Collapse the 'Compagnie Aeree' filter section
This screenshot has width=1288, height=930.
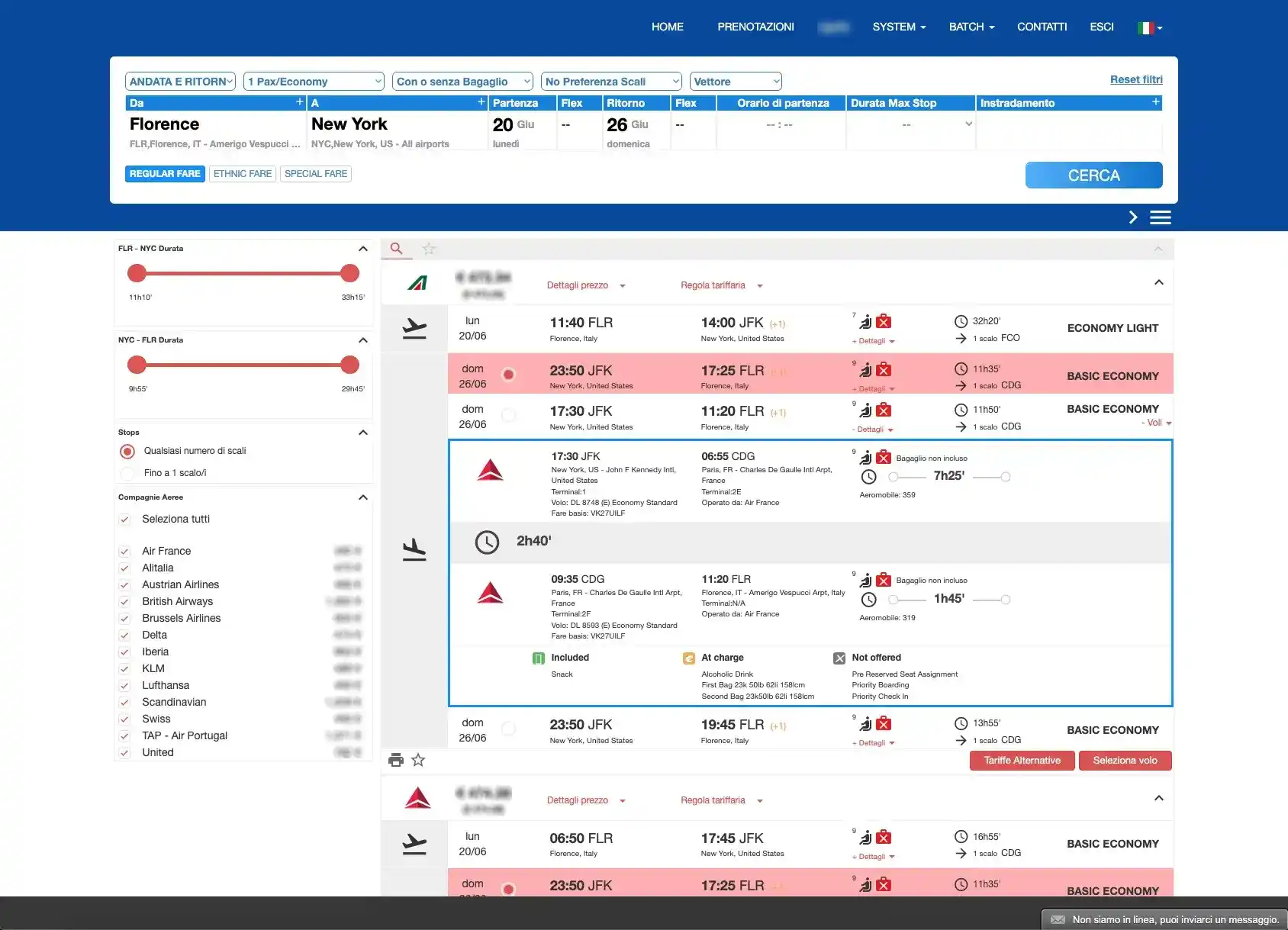(x=363, y=497)
